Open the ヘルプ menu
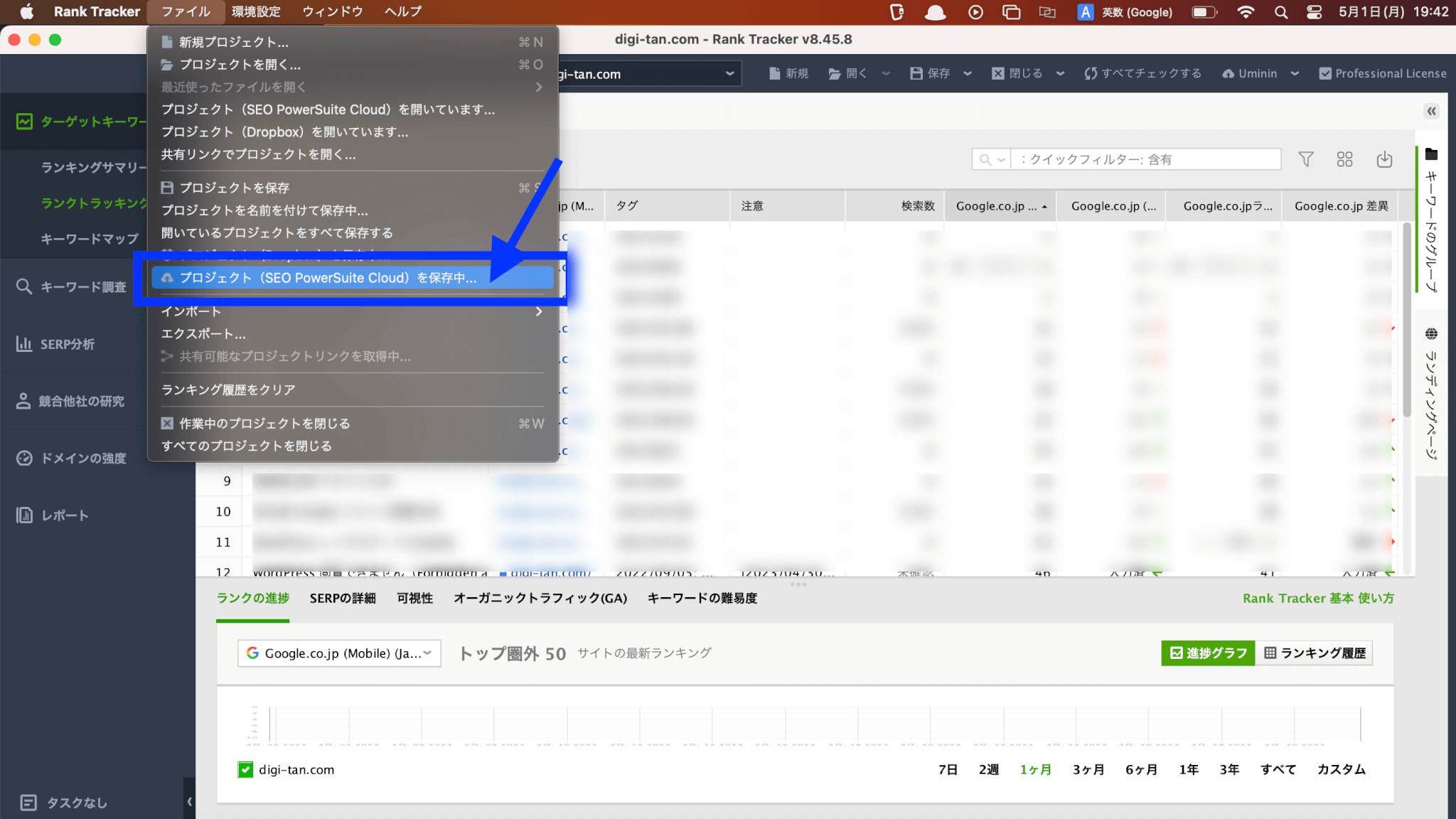This screenshot has width=1456, height=819. point(403,11)
